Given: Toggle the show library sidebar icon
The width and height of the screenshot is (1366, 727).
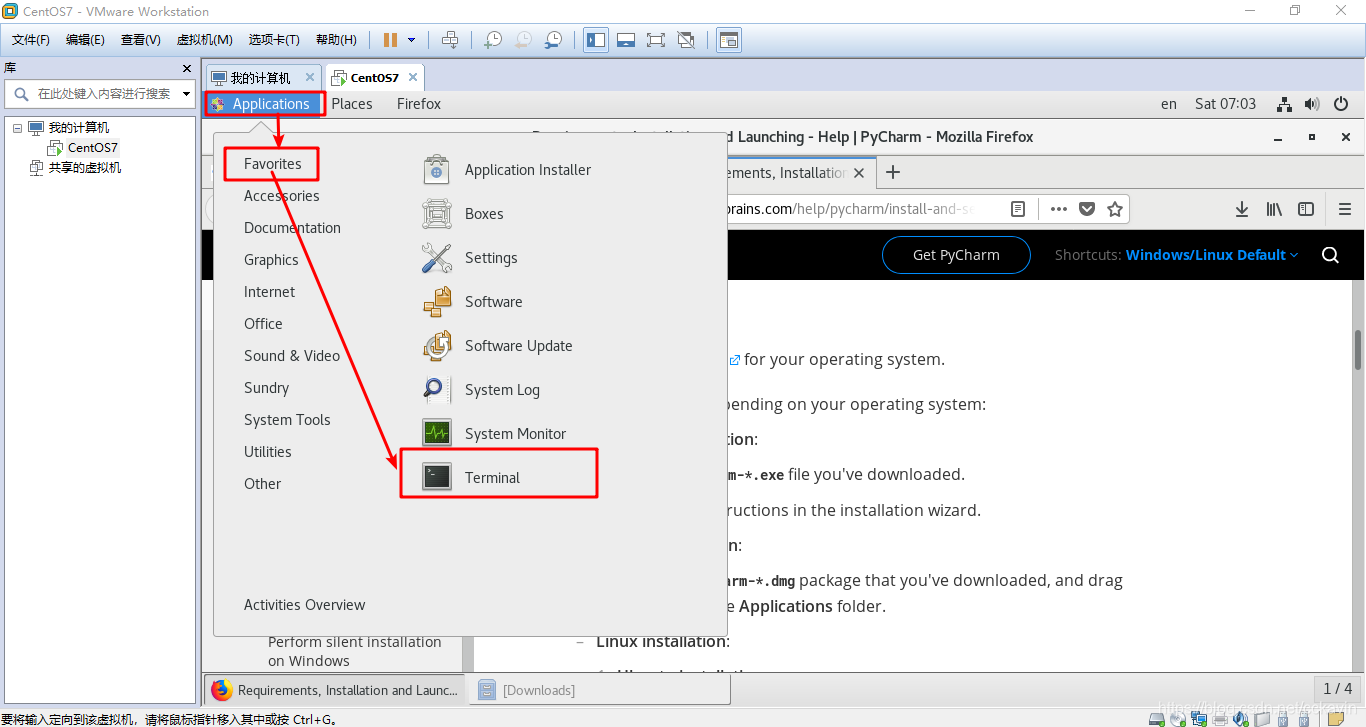Looking at the screenshot, I should pyautogui.click(x=596, y=40).
